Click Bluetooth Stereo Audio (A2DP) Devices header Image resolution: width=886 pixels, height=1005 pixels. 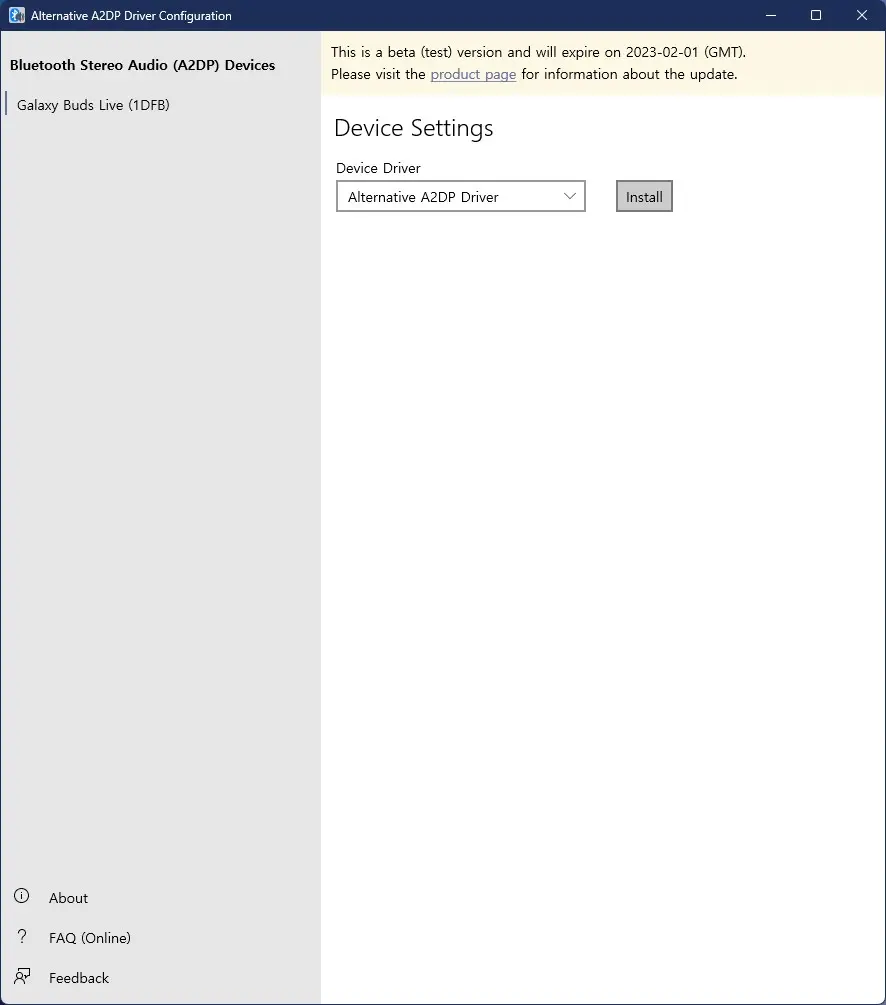[x=142, y=65]
